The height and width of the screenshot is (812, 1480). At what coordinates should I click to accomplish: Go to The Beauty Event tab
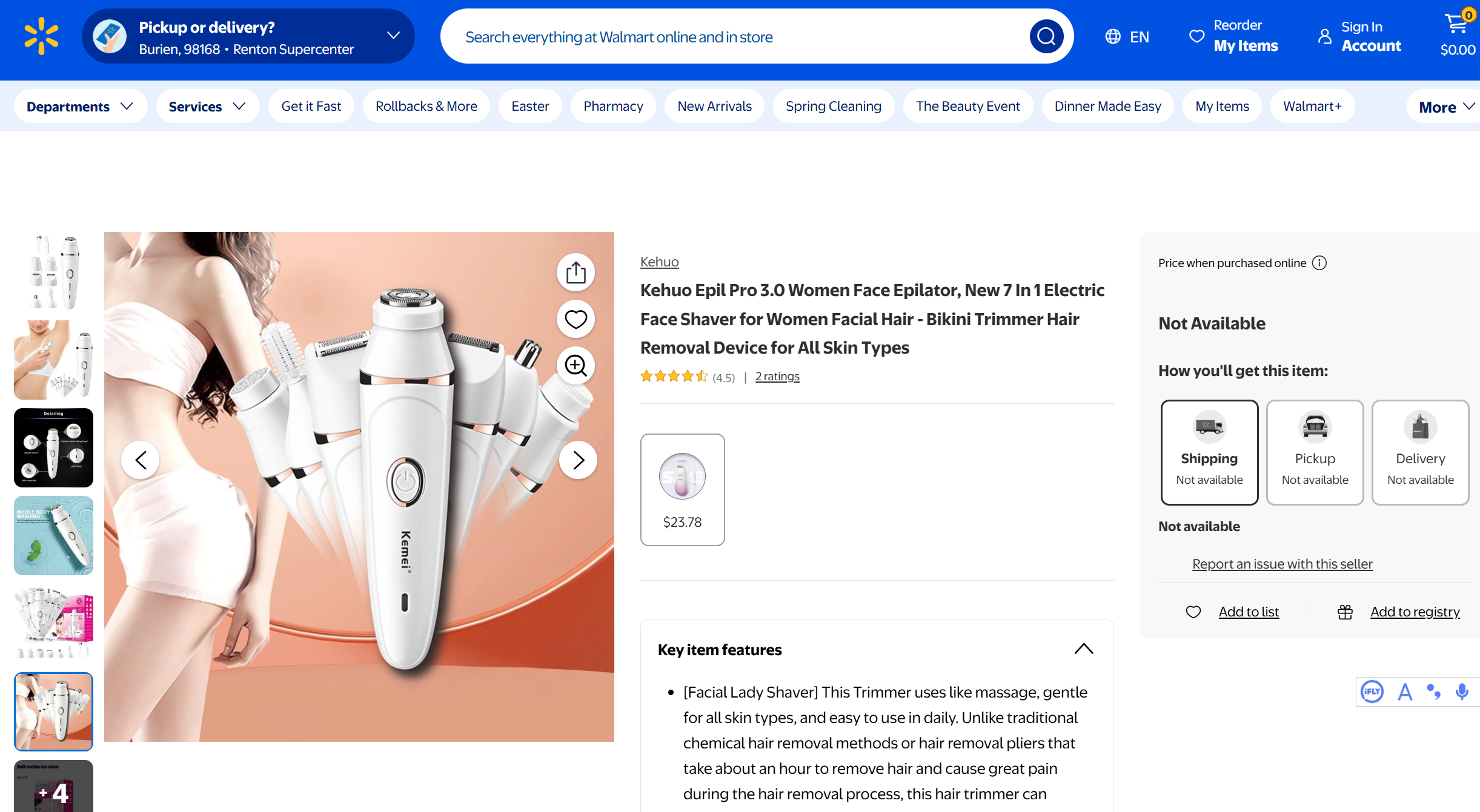(x=967, y=107)
